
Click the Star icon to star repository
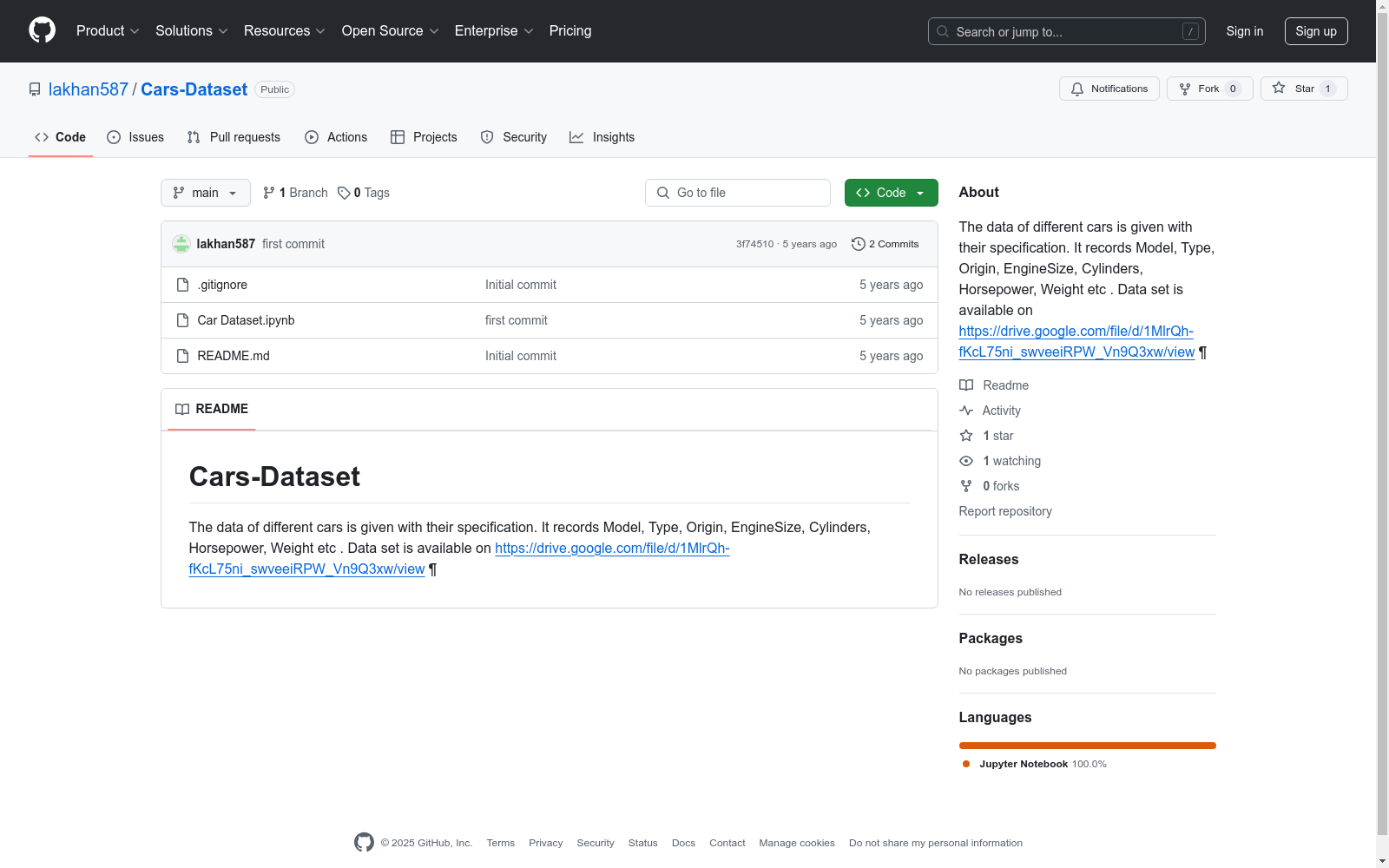pos(1279,89)
